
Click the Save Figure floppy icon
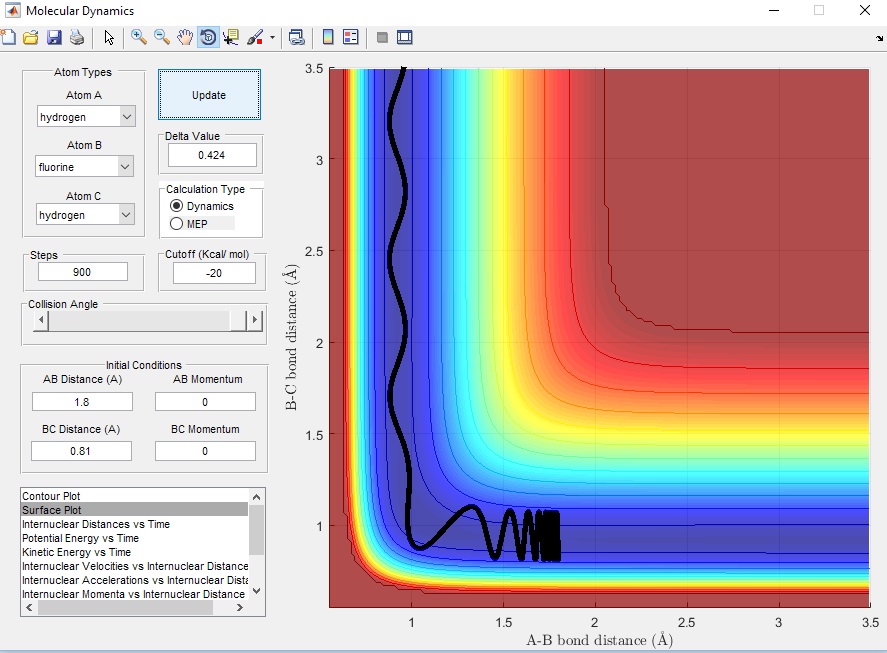tap(54, 38)
